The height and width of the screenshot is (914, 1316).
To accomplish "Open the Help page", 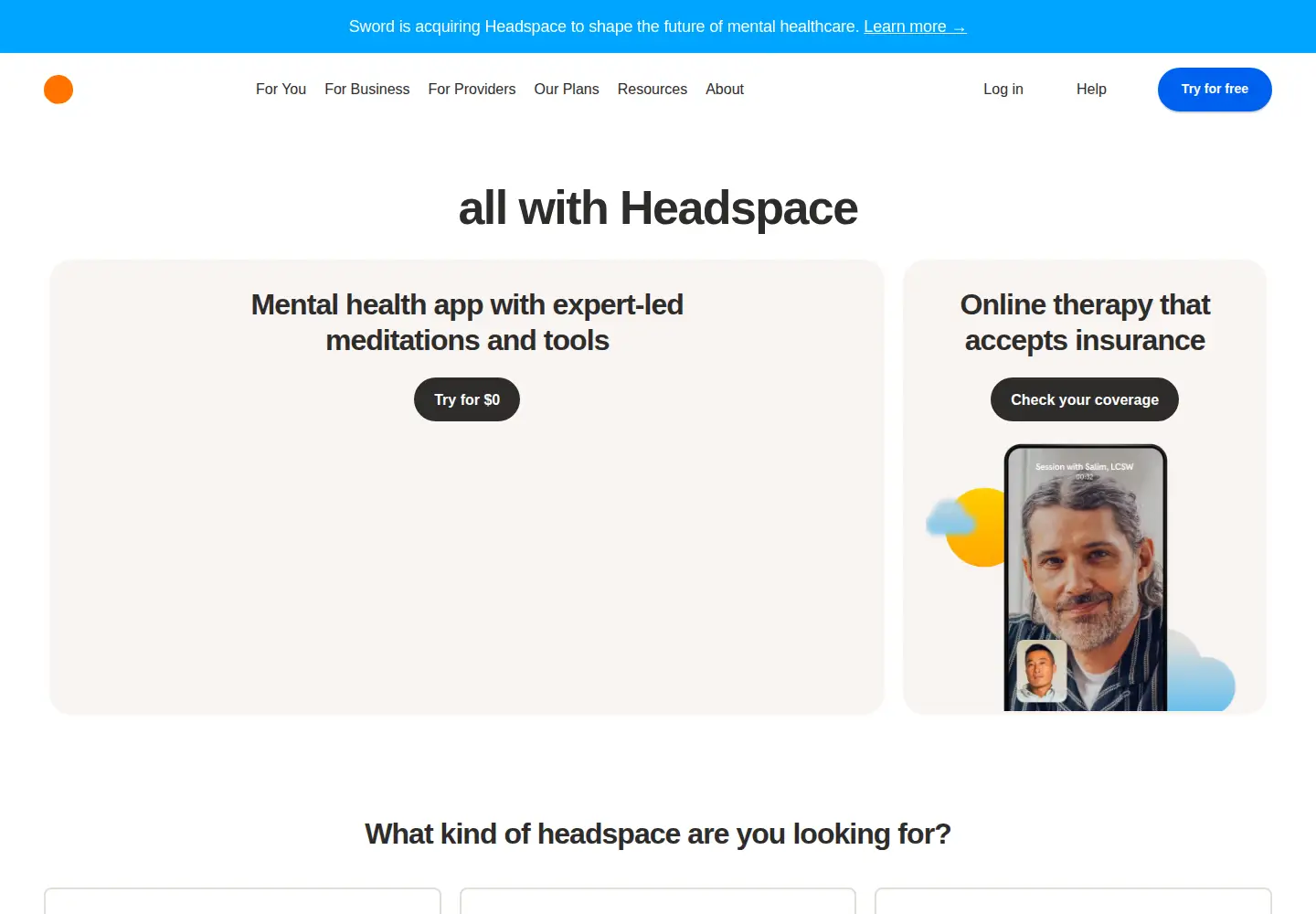I will coord(1091,90).
